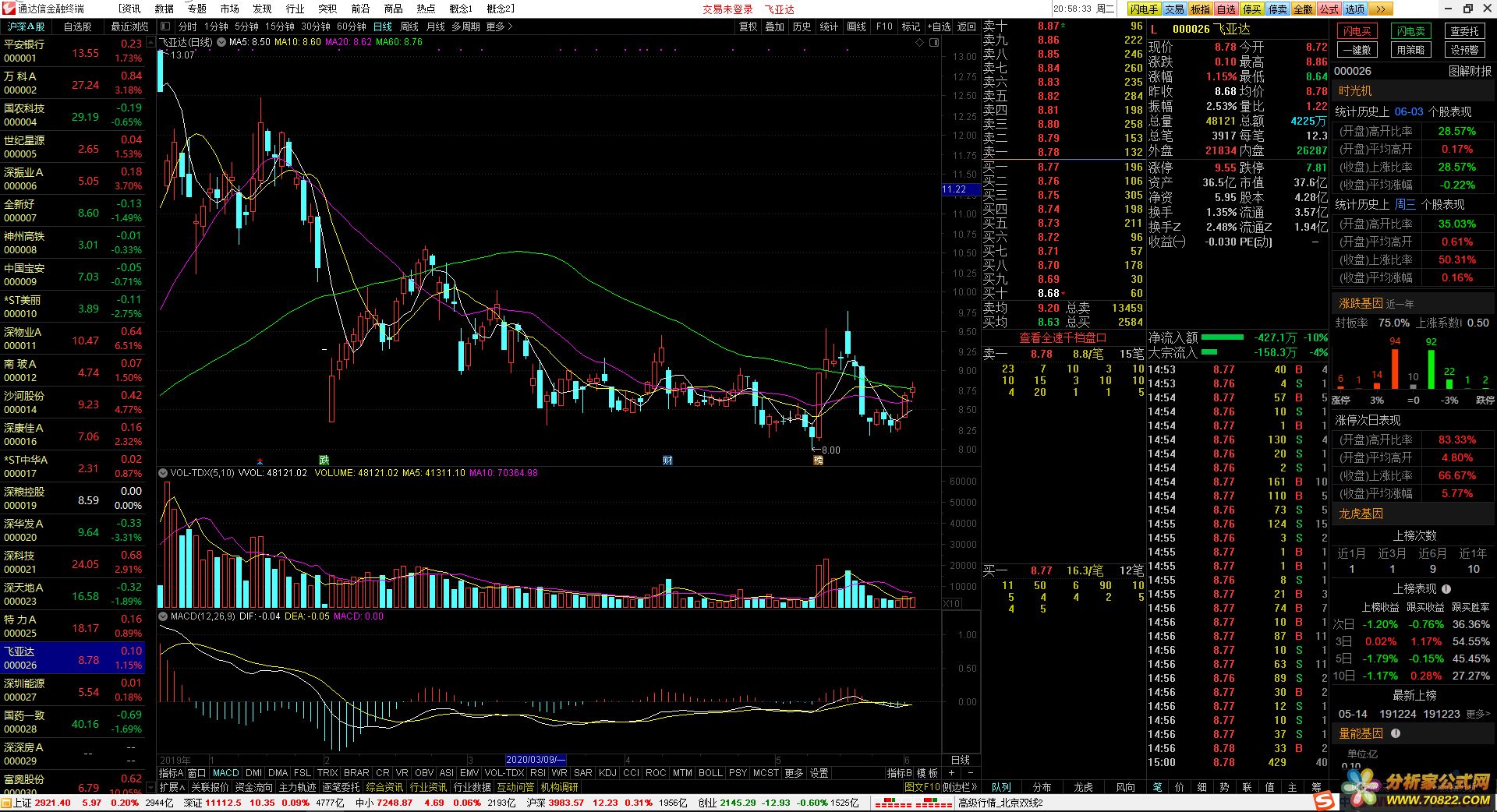Click the yellow 闪电手 shortcut button
This screenshot has height=812, width=1497.
[x=1144, y=9]
